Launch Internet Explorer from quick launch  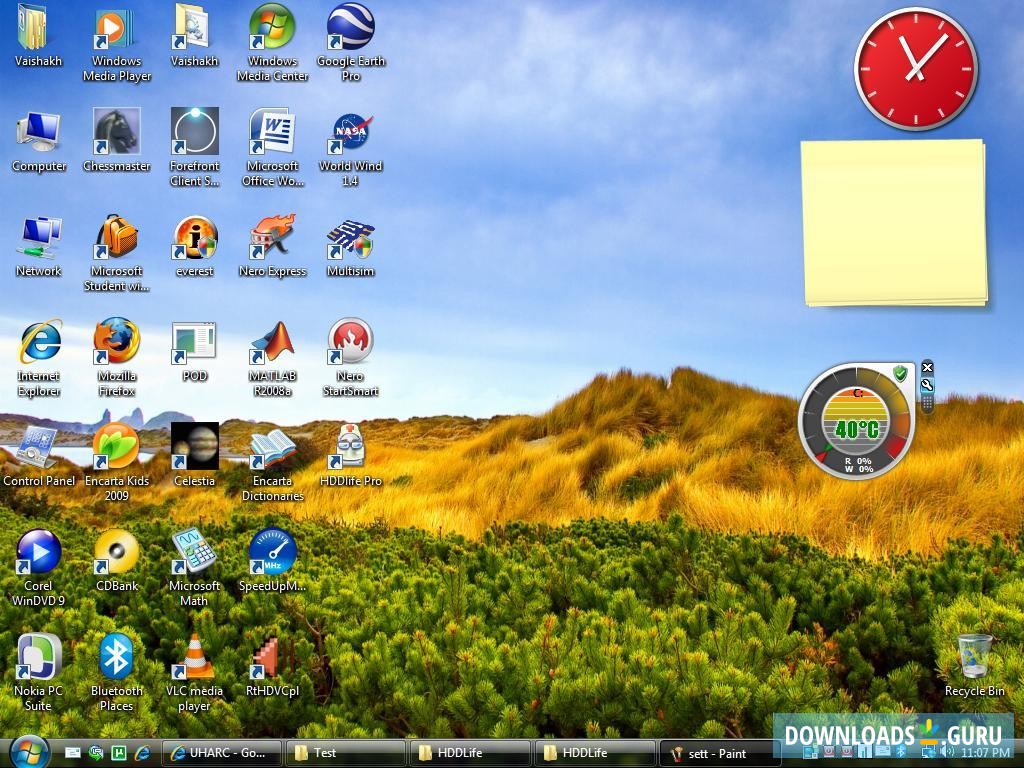tap(142, 753)
